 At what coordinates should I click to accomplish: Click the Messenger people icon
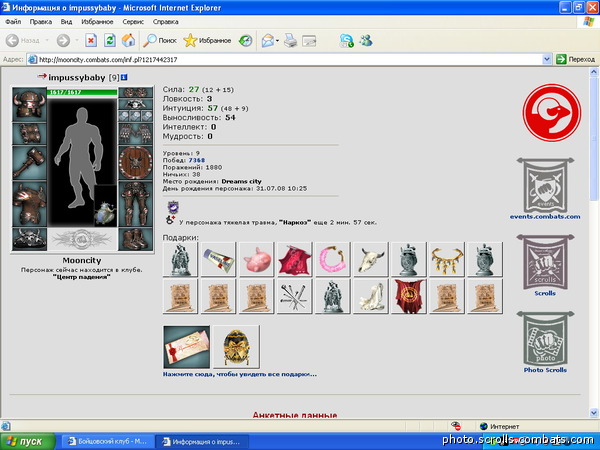(366, 40)
